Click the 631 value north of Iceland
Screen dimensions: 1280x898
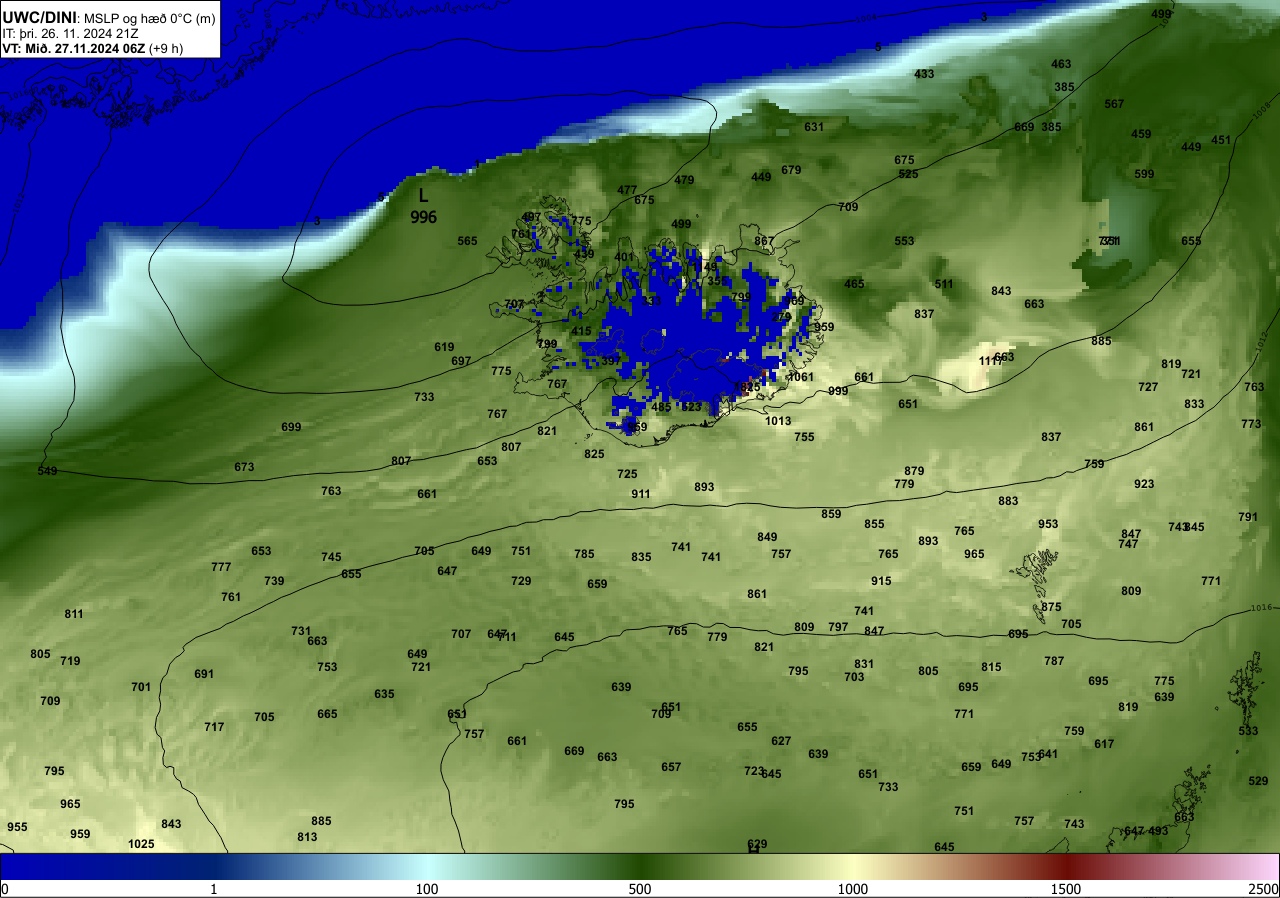(814, 128)
